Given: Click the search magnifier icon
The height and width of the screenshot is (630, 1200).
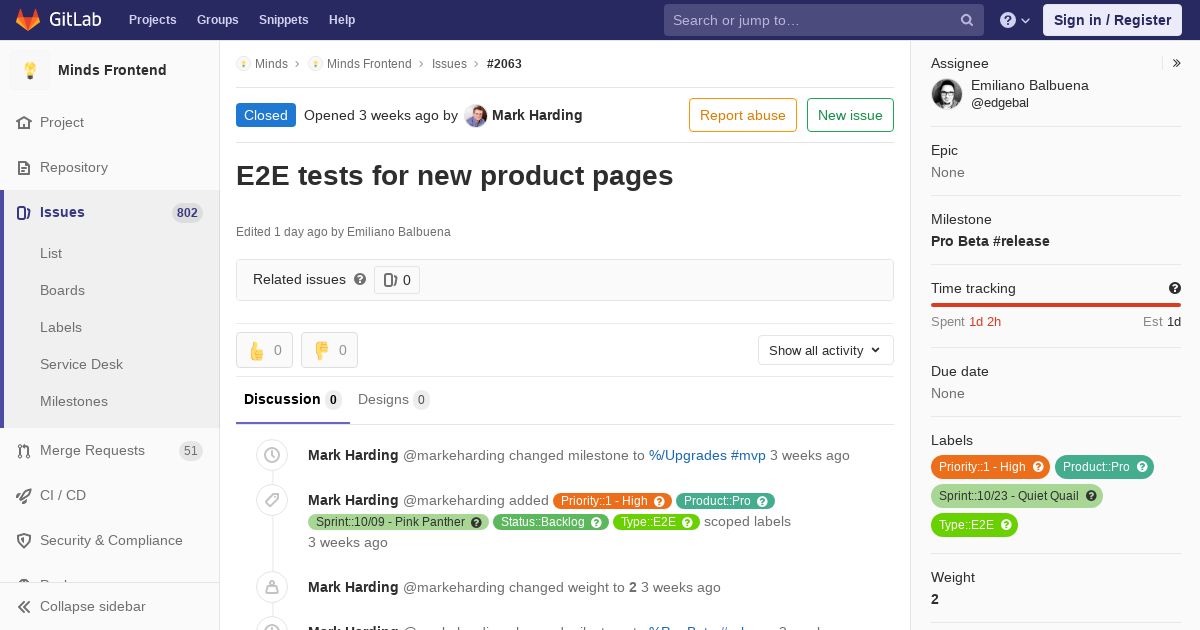Looking at the screenshot, I should tap(967, 20).
